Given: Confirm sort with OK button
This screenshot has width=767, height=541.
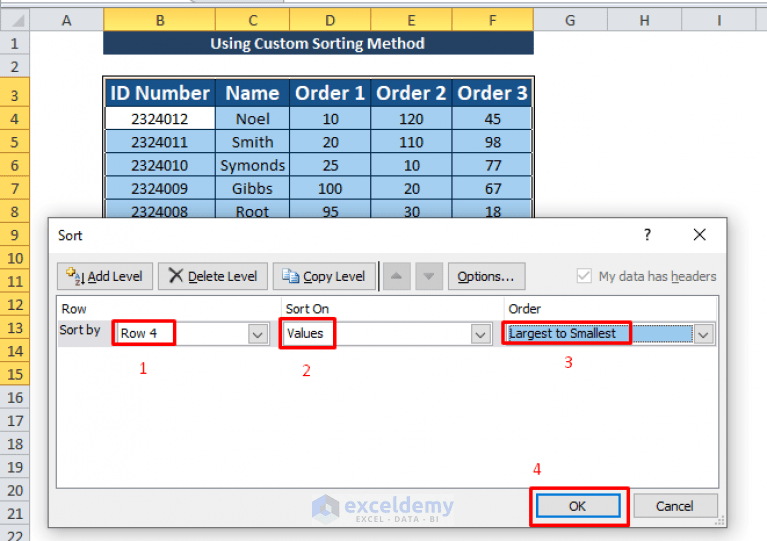Looking at the screenshot, I should pyautogui.click(x=578, y=506).
